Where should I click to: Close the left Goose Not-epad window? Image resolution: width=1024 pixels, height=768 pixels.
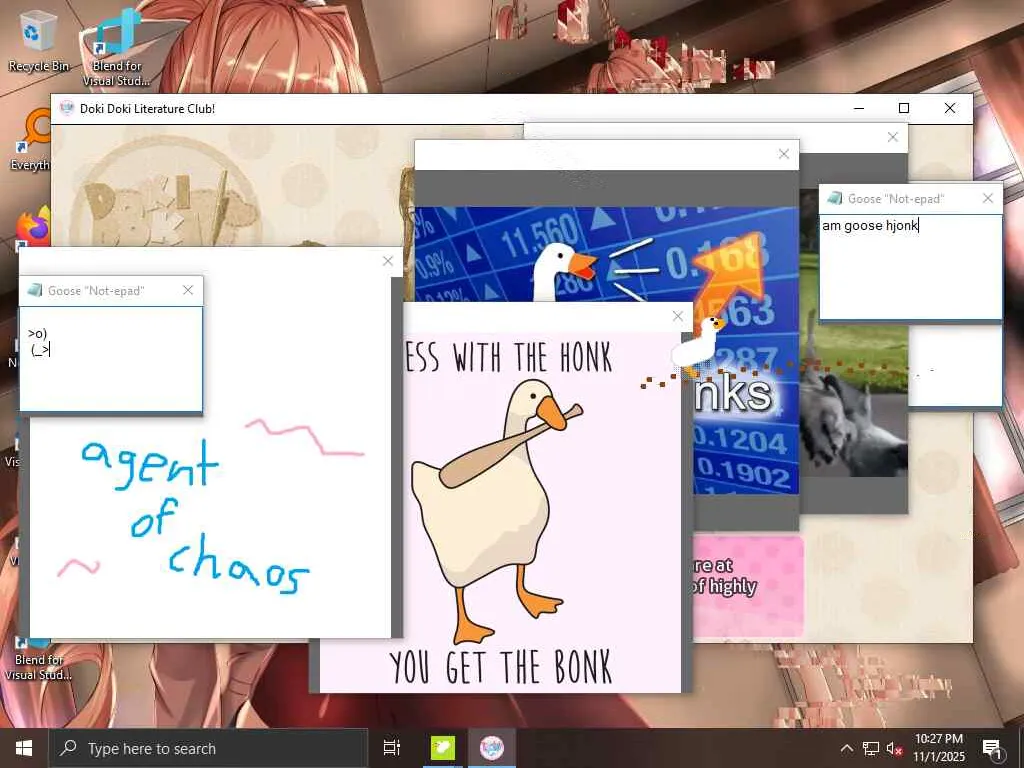pyautogui.click(x=188, y=290)
